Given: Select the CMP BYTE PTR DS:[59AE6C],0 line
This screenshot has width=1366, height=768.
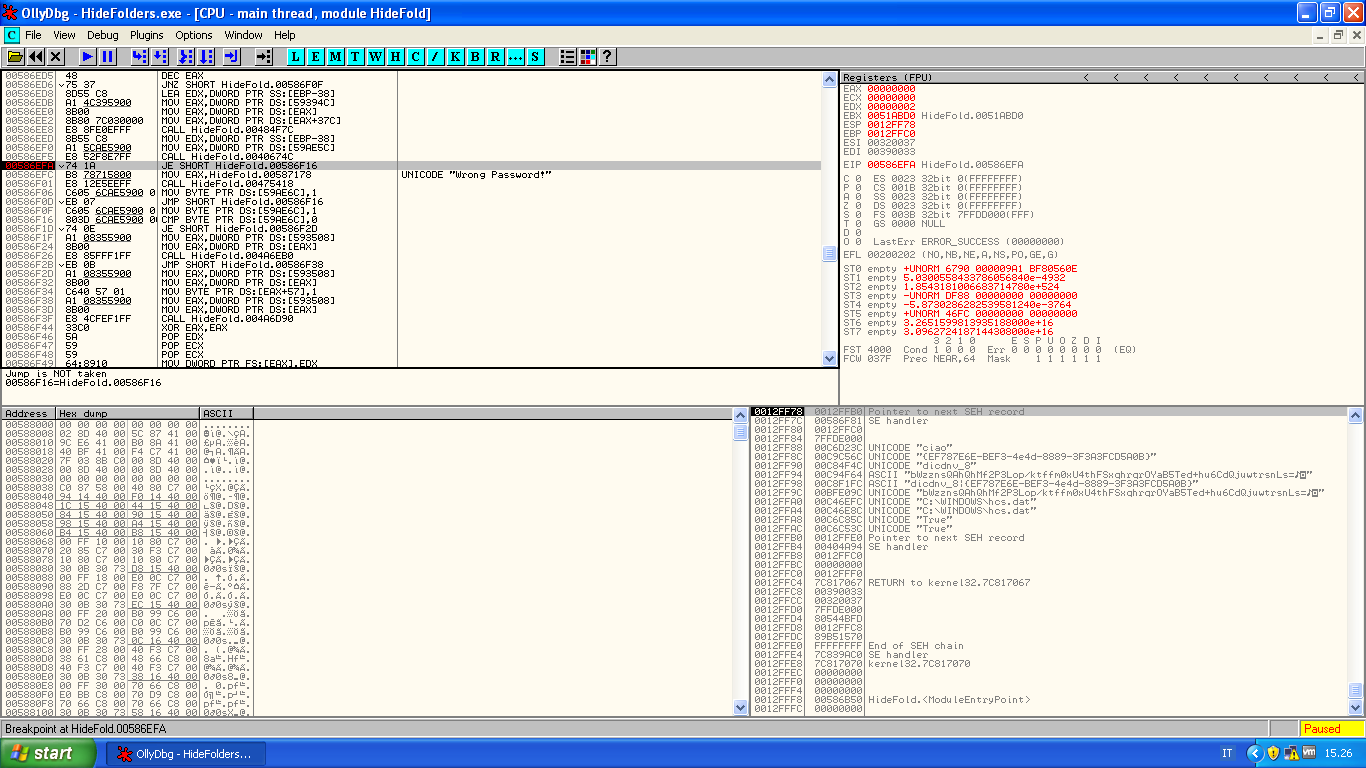Looking at the screenshot, I should point(411,219).
